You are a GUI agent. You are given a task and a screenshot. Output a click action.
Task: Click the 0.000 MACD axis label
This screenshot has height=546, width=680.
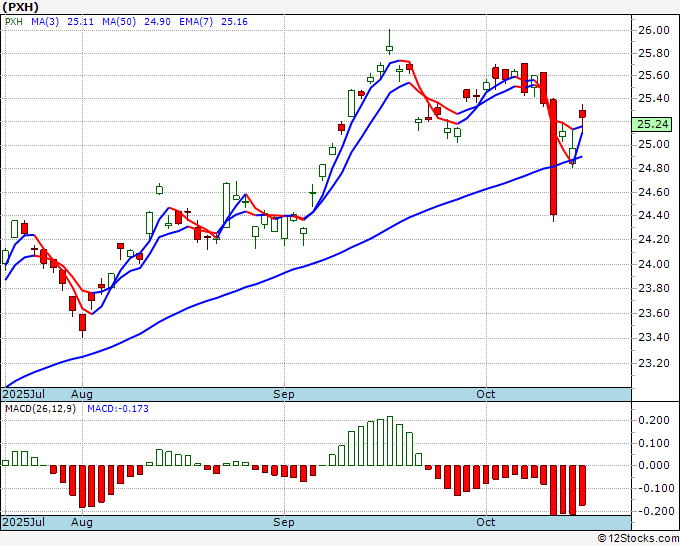[654, 465]
